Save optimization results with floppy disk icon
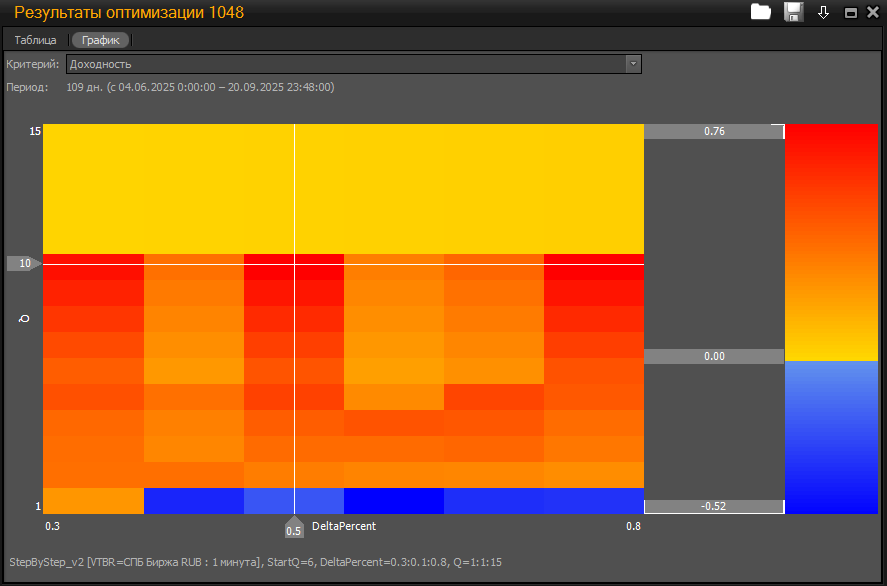Viewport: 887px width, 586px height. click(x=794, y=12)
